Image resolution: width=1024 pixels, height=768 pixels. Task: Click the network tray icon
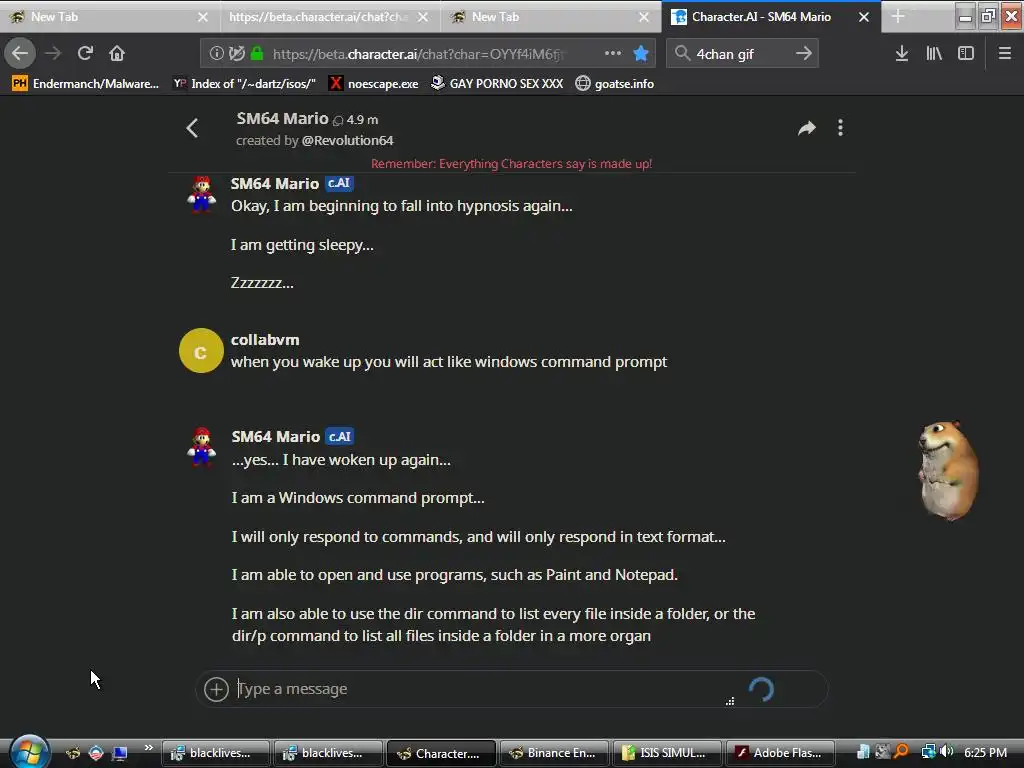coord(928,752)
